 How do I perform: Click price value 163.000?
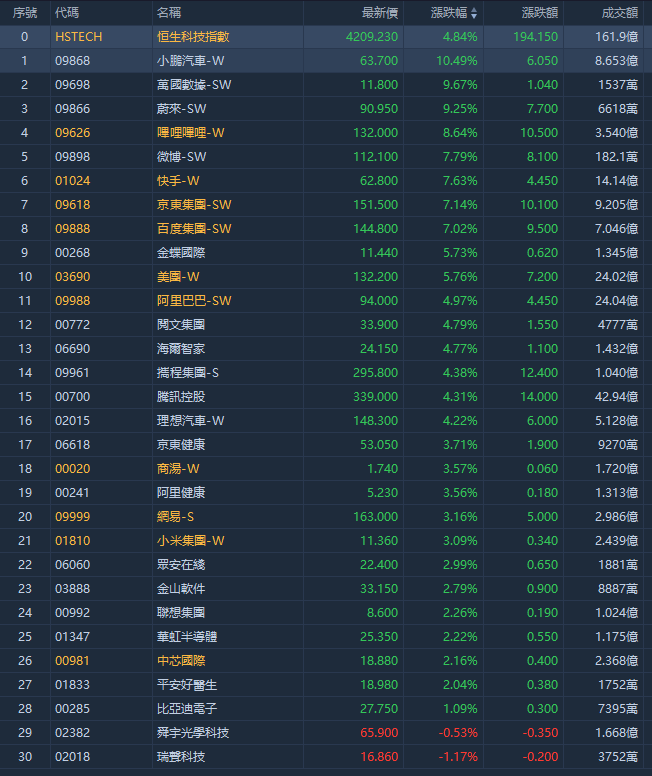[375, 517]
